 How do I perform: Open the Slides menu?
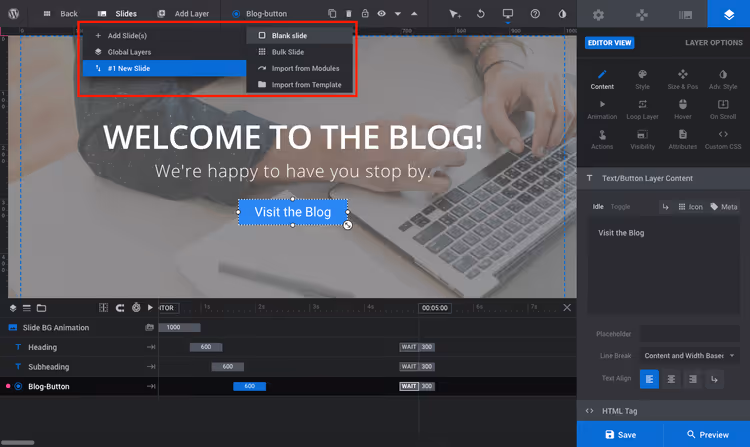click(x=117, y=14)
